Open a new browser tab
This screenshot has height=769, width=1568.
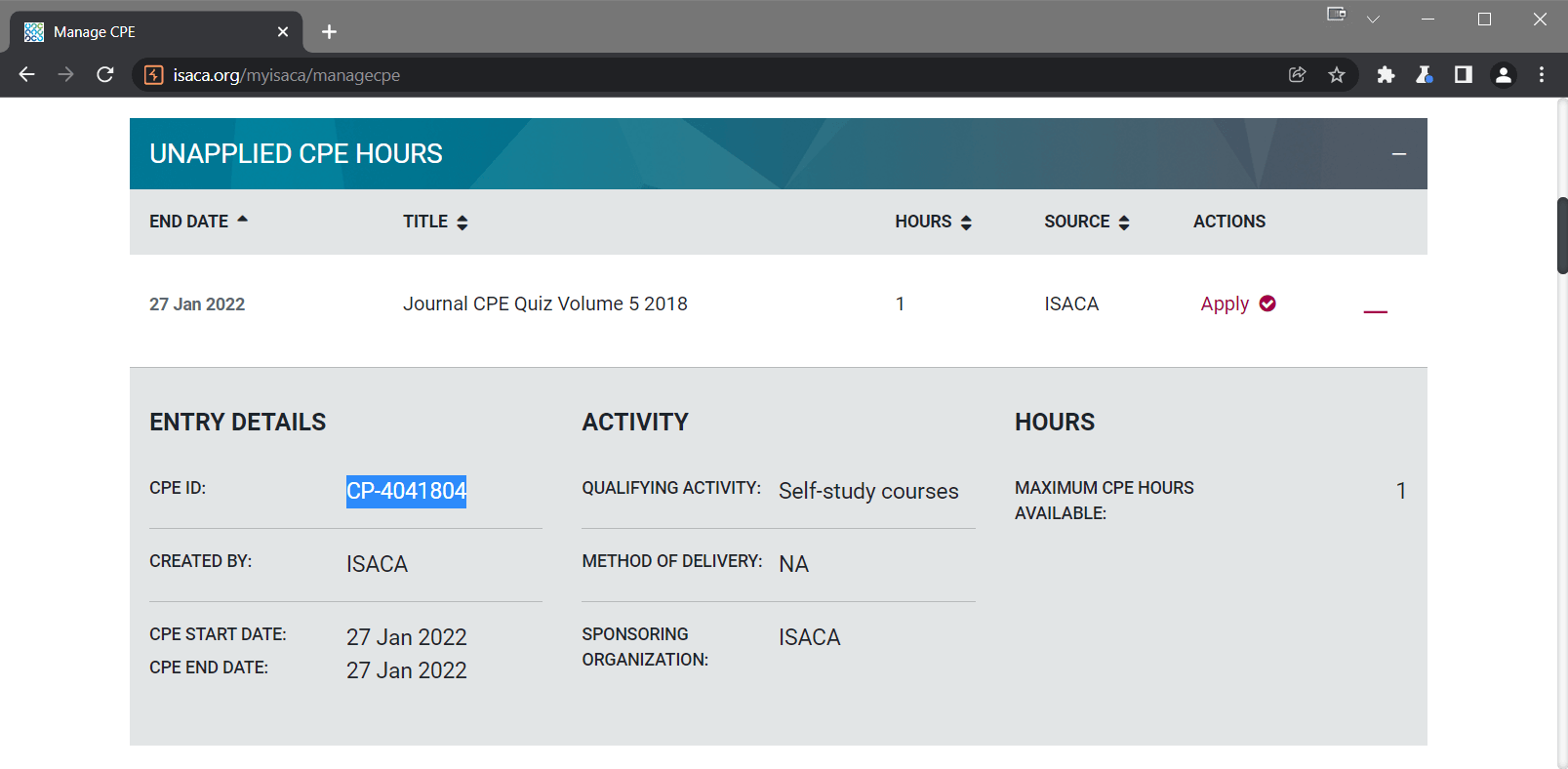tap(329, 32)
